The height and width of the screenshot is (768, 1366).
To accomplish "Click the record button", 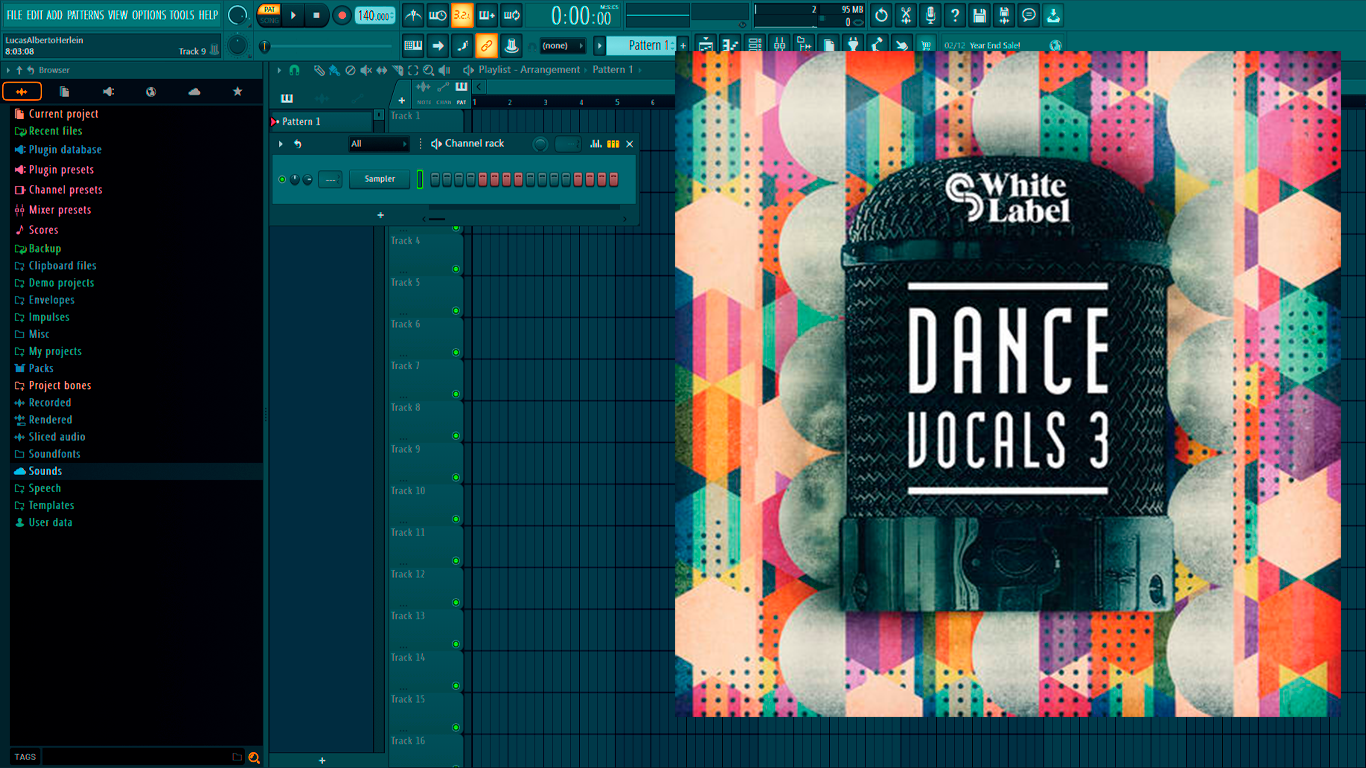I will 342,15.
